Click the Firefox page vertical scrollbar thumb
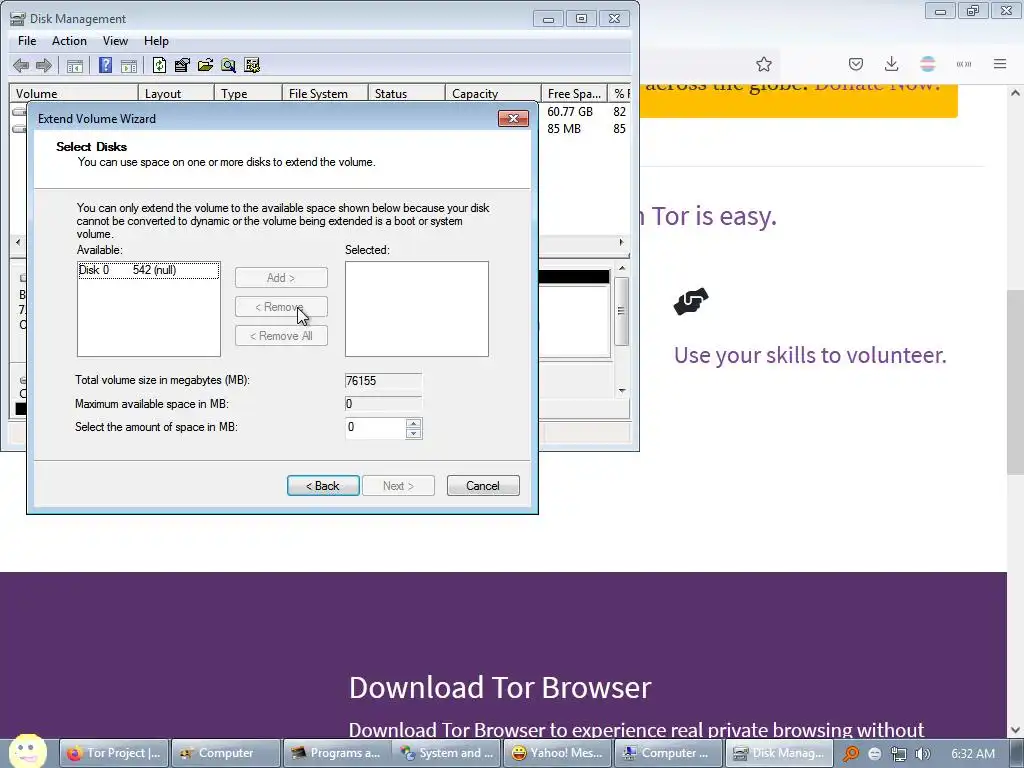1024x768 pixels. tap(1015, 382)
